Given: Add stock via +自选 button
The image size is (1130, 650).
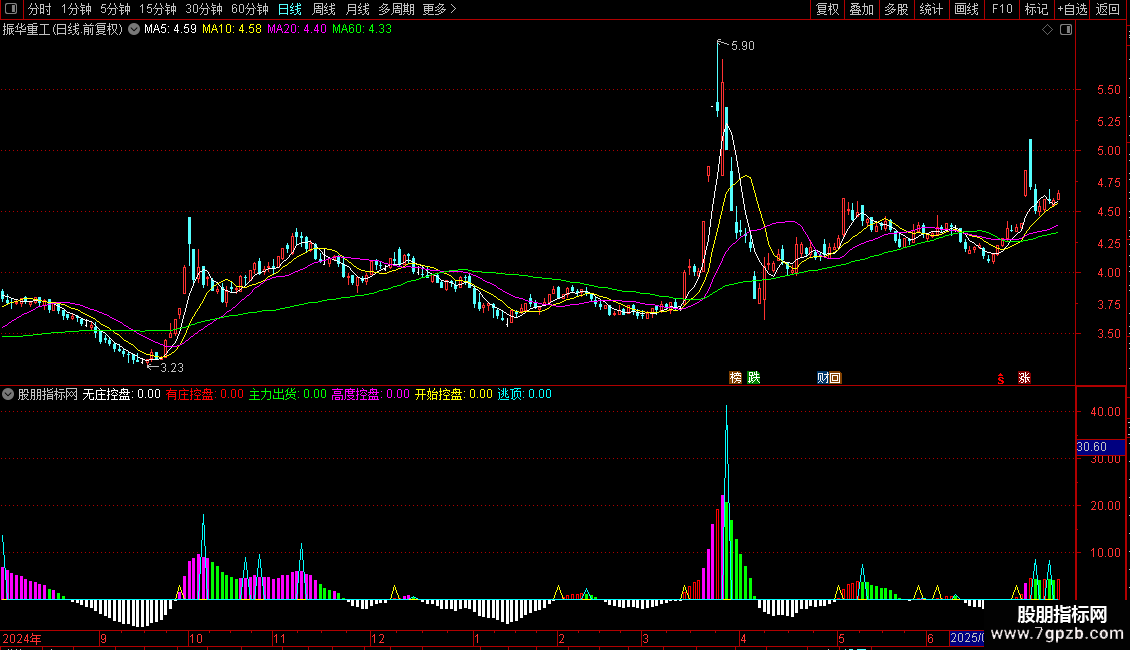Looking at the screenshot, I should pos(1072,9).
